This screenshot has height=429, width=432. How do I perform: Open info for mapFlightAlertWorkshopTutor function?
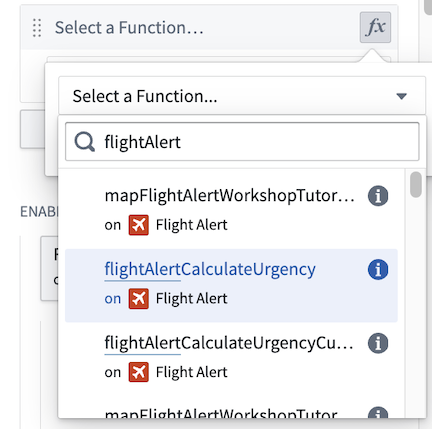click(378, 196)
